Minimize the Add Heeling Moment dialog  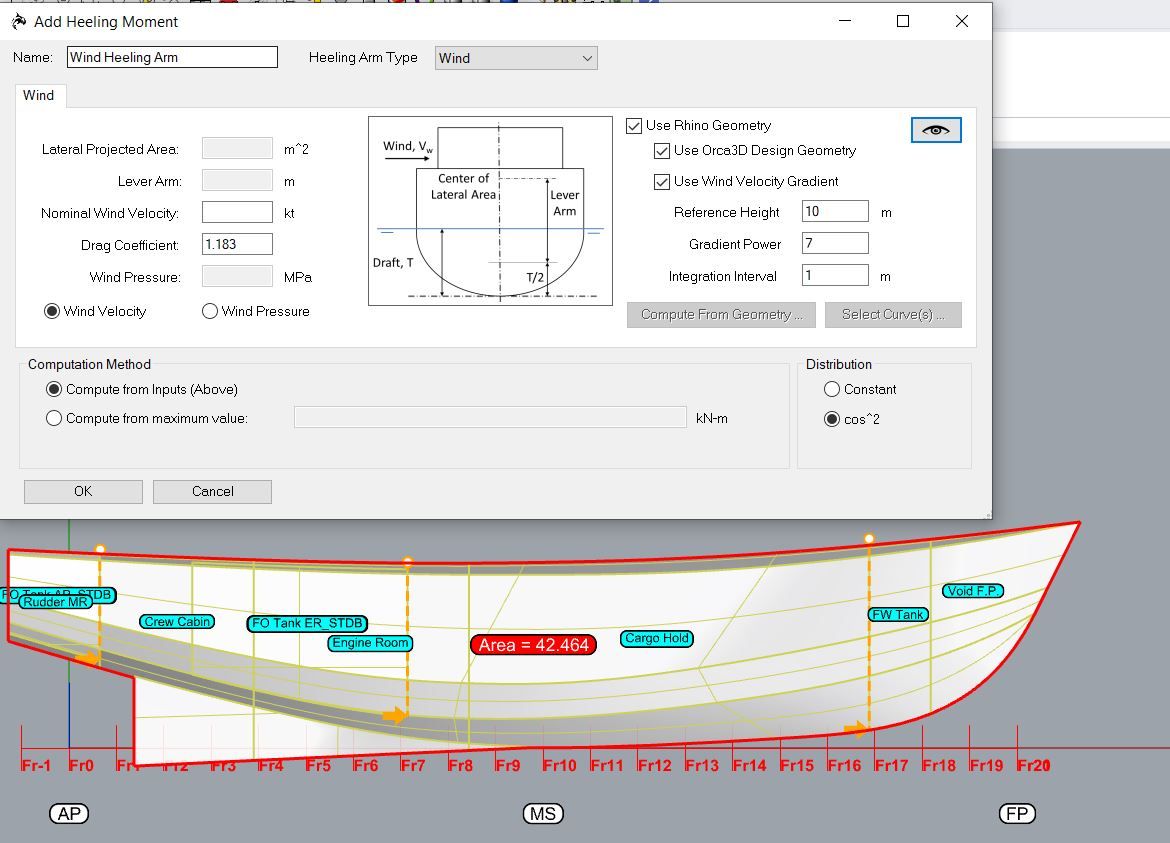pos(845,21)
